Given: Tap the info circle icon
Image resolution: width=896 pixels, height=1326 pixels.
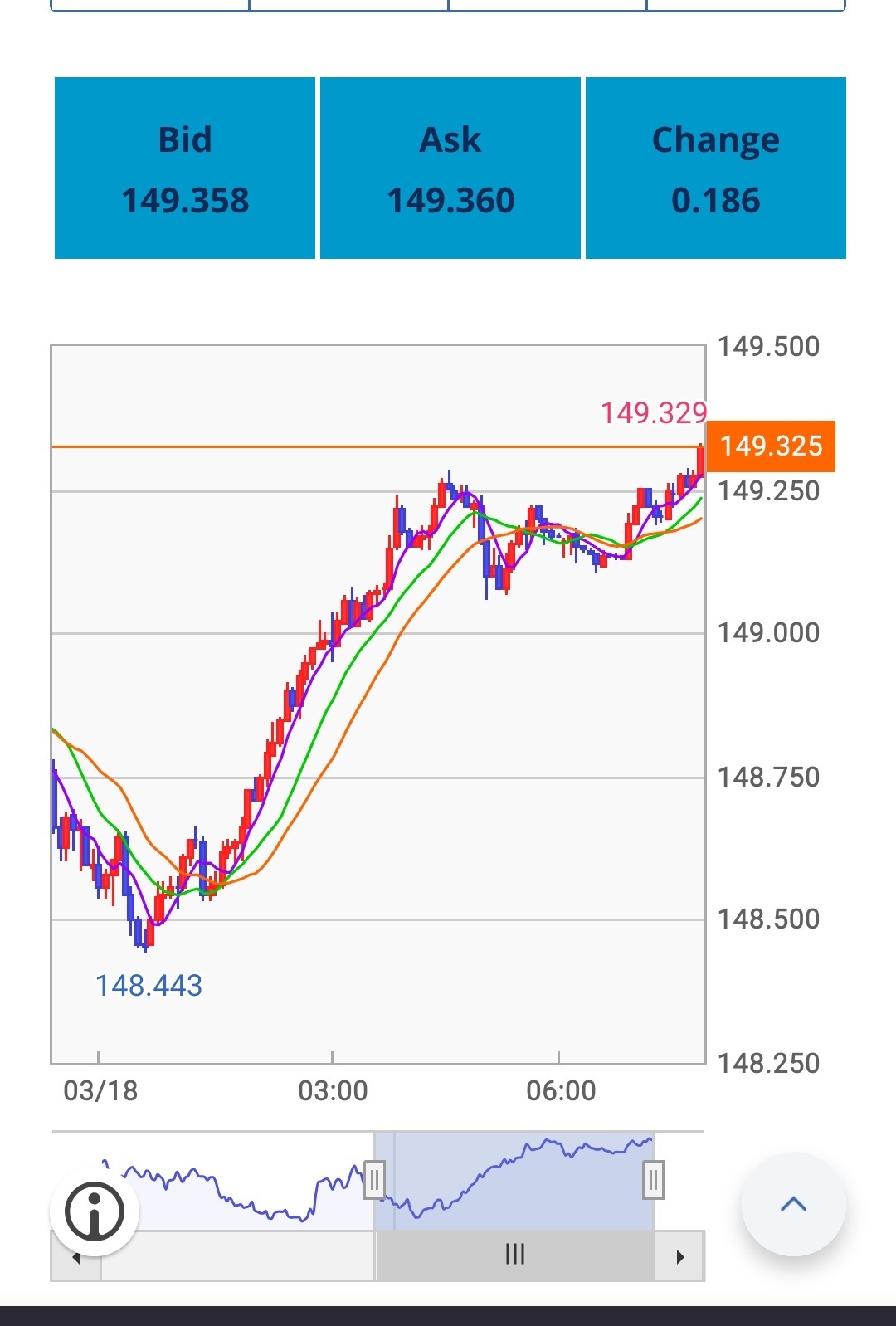Looking at the screenshot, I should click(95, 1211).
